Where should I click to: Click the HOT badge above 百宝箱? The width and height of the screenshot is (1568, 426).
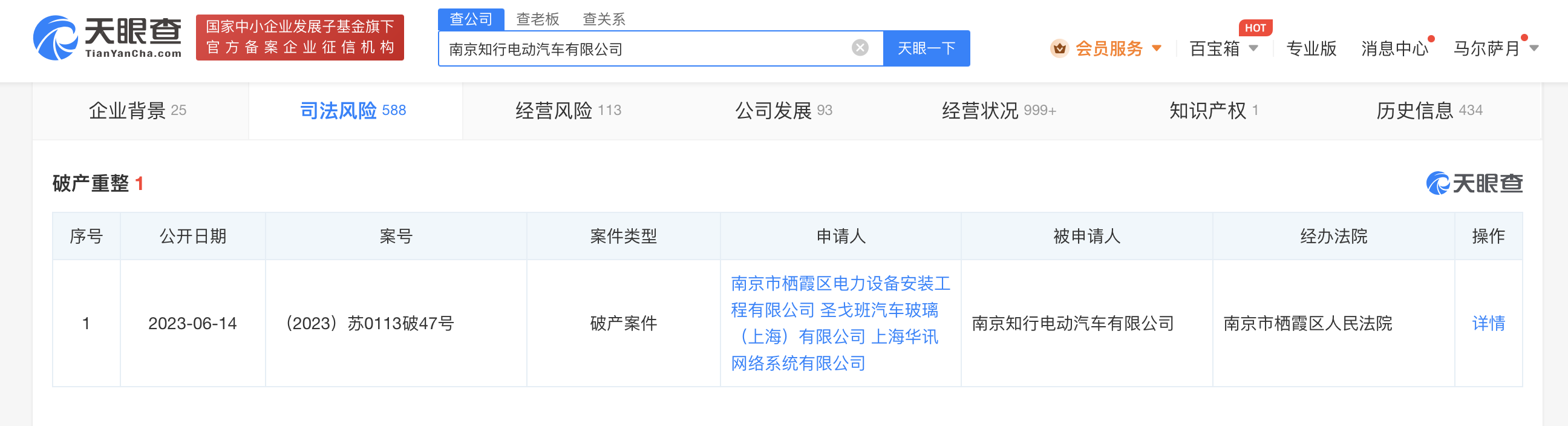pos(1255,28)
